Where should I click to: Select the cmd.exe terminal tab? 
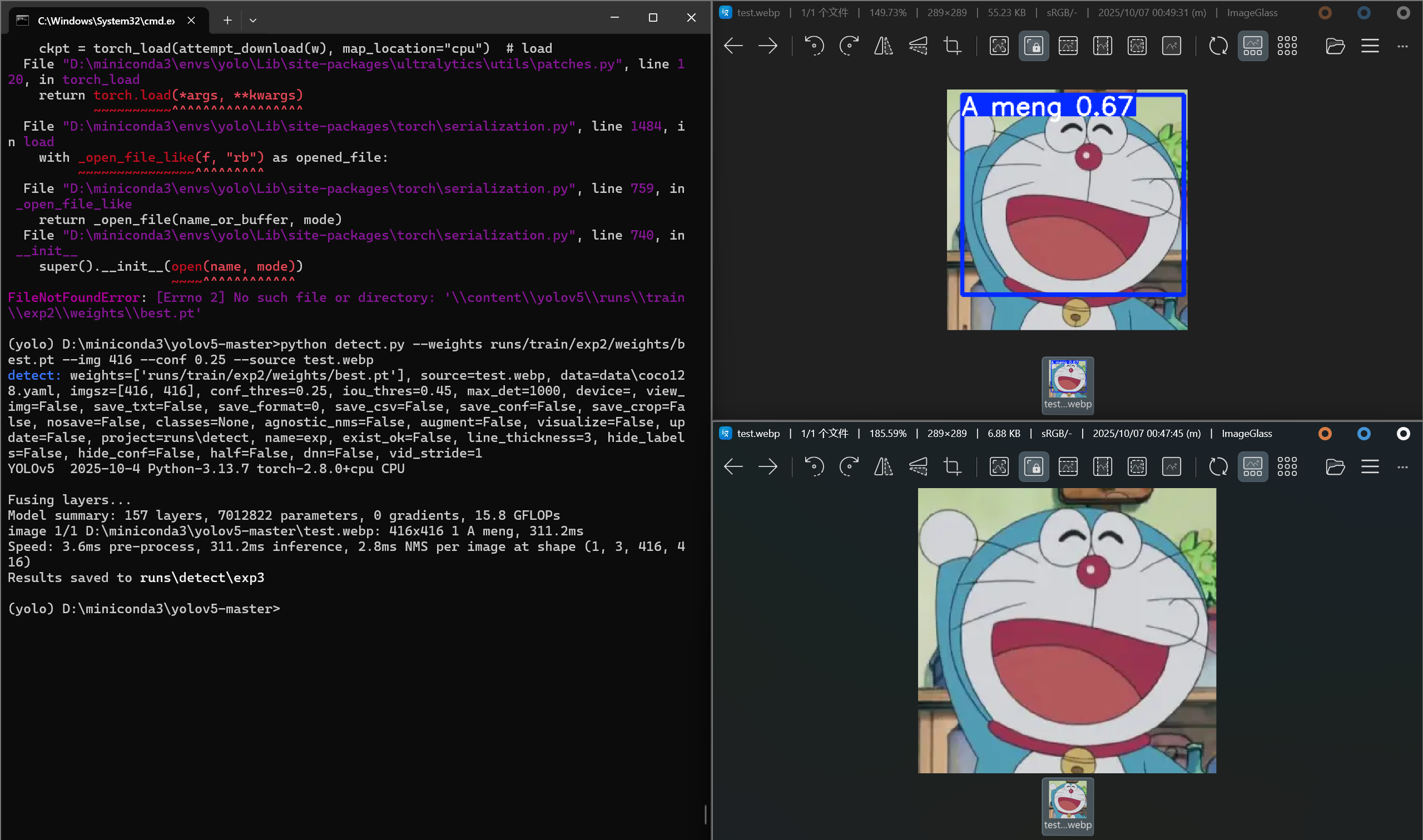click(106, 21)
